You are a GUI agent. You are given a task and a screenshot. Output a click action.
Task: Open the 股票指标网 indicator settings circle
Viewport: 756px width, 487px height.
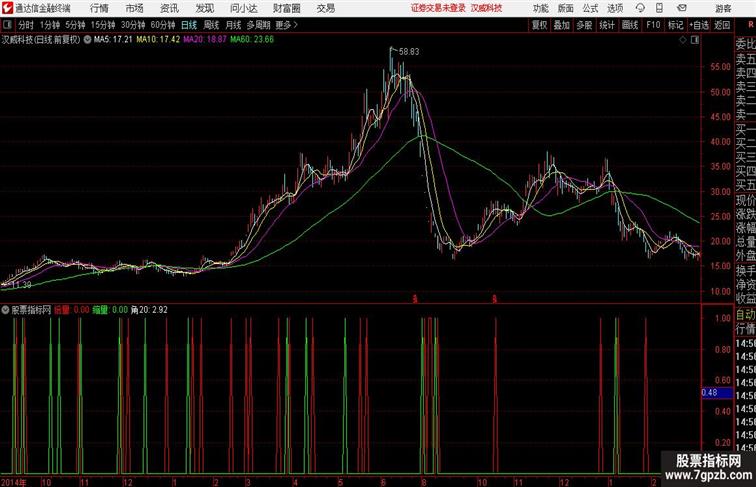(x=5, y=310)
